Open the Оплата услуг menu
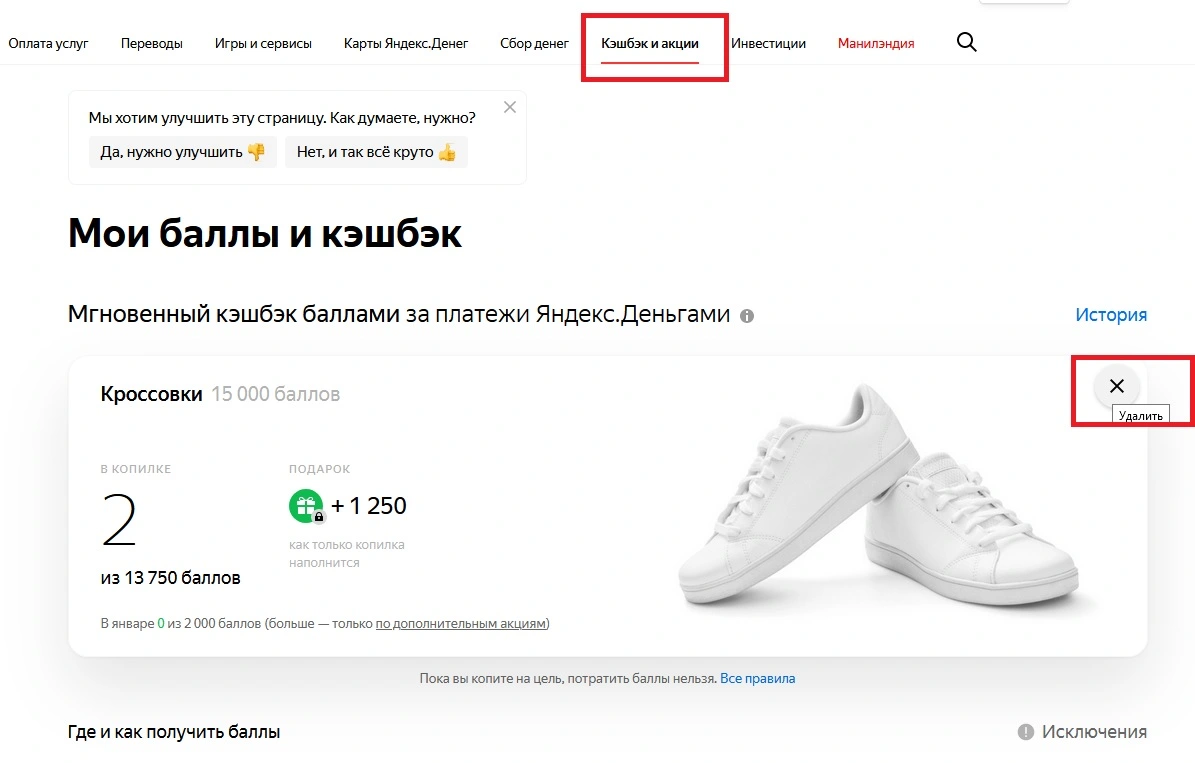 (x=48, y=43)
